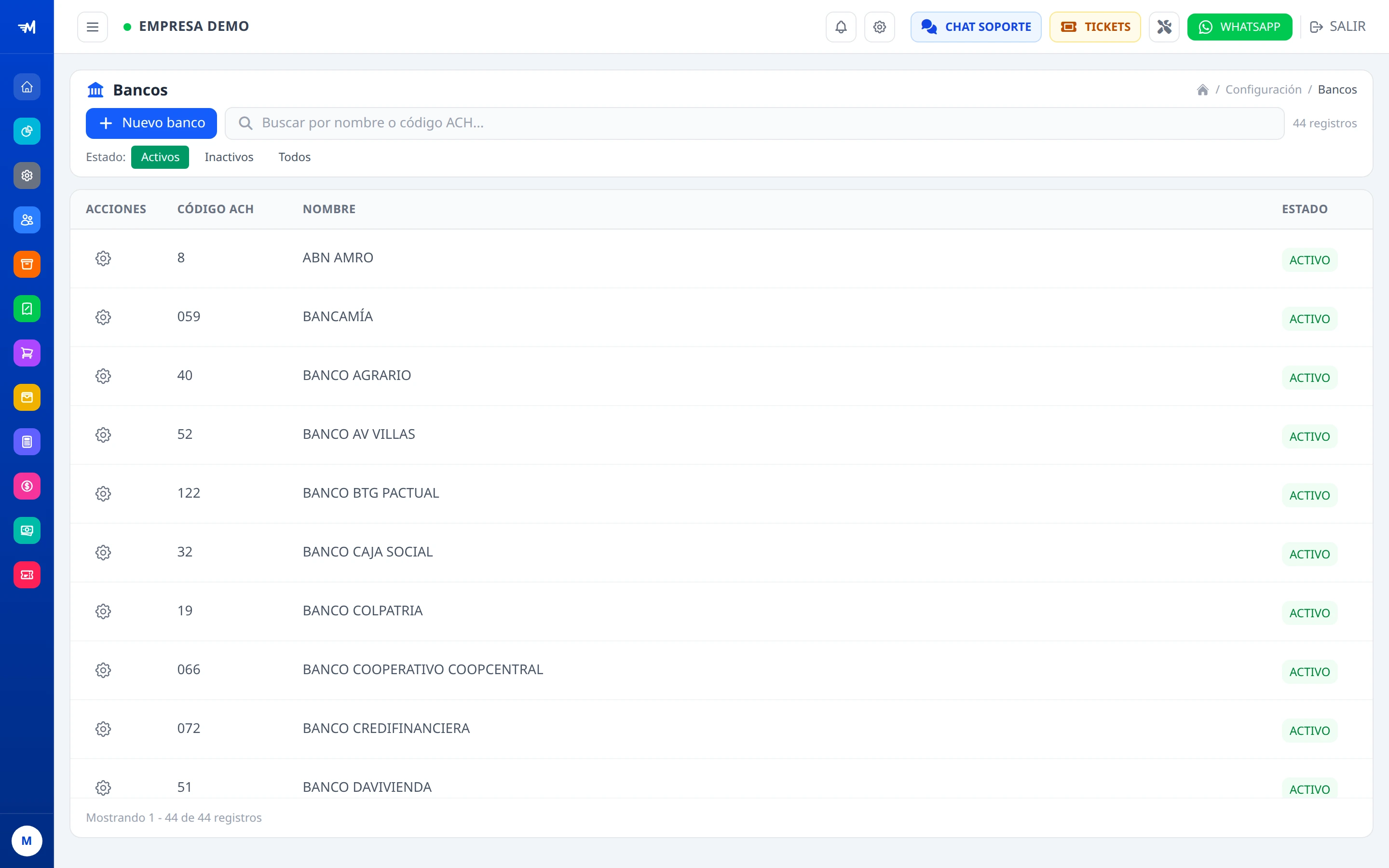Open actions gear for BANCO CAJA SOCIAL
Image resolution: width=1389 pixels, height=868 pixels.
coord(103,552)
